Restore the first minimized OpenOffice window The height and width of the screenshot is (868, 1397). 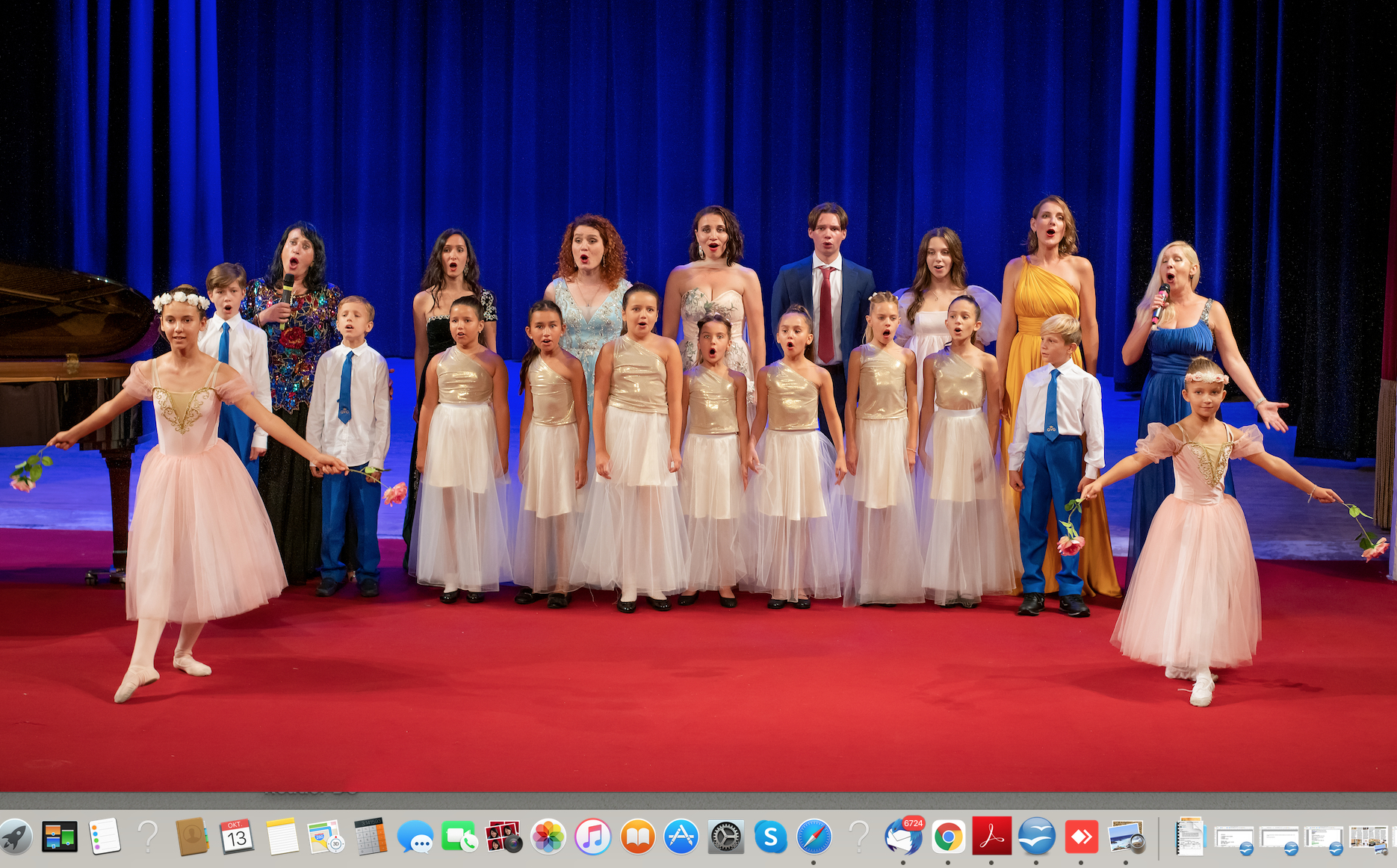(1234, 839)
